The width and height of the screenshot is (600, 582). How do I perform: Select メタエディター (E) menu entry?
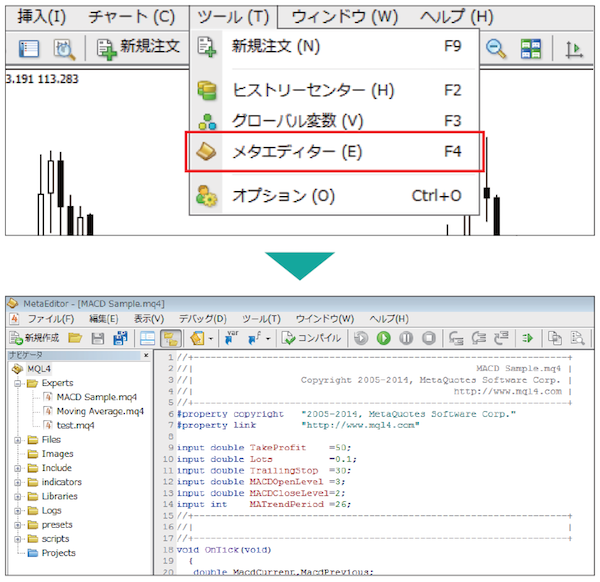(x=334, y=152)
